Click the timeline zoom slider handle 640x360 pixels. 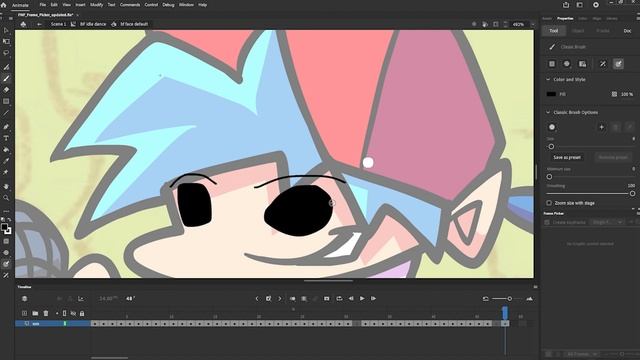click(509, 299)
